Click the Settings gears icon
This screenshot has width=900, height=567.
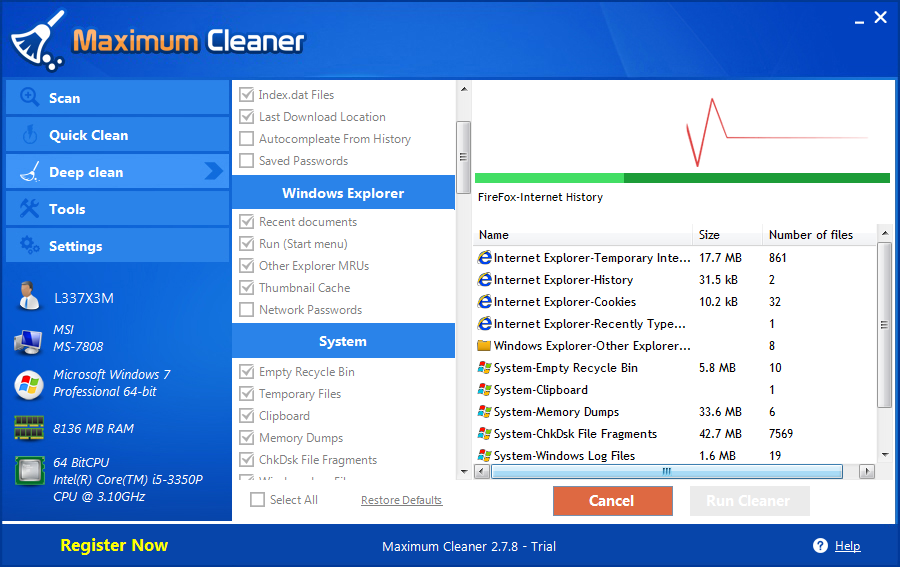click(x=29, y=245)
